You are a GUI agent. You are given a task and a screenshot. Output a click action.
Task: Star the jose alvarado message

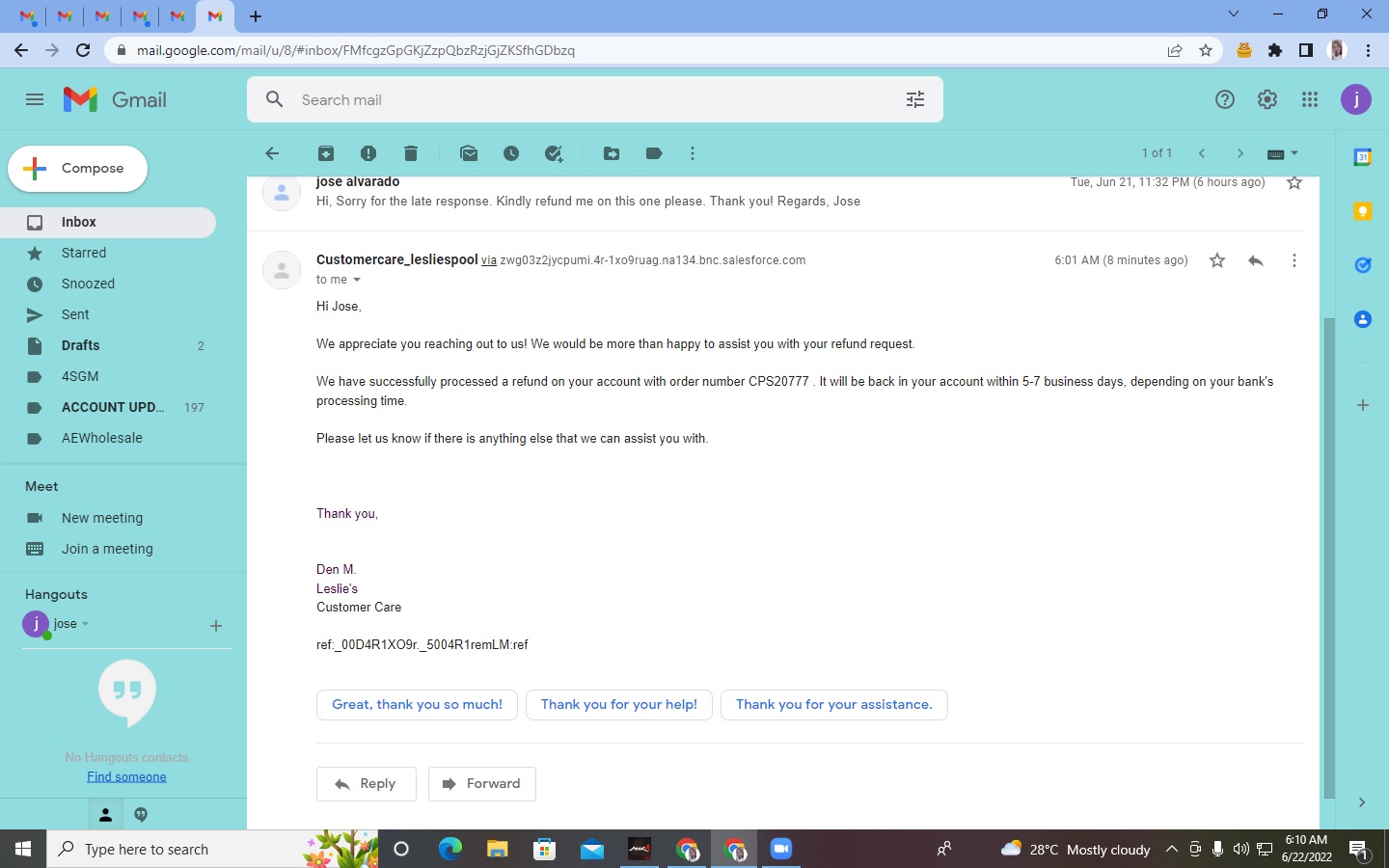(1294, 182)
